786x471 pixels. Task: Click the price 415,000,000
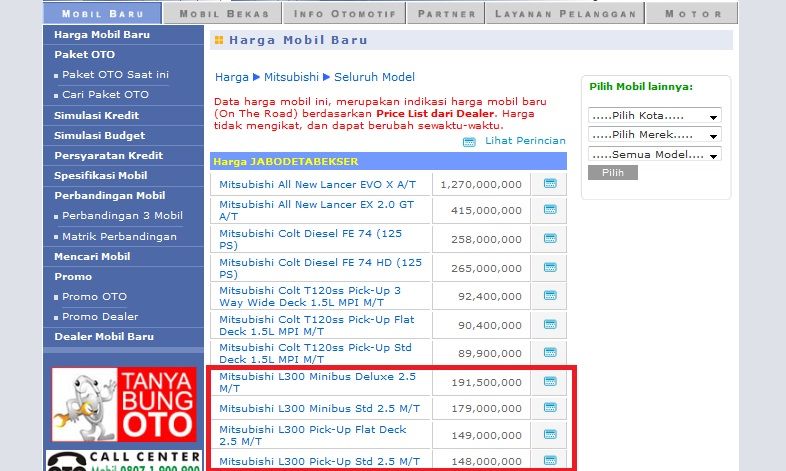tap(486, 210)
